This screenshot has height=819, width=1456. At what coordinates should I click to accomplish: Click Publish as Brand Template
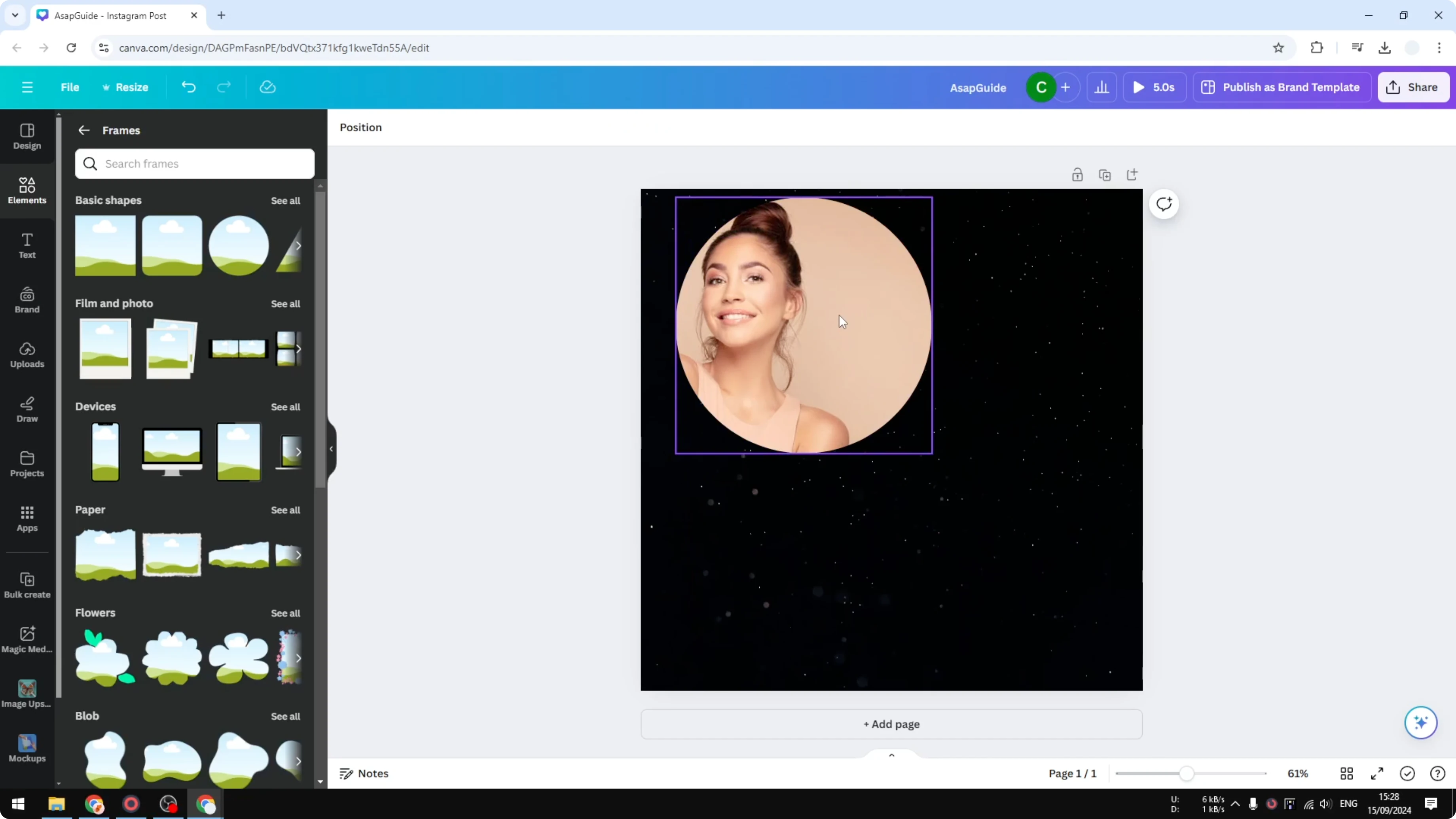coord(1282,87)
